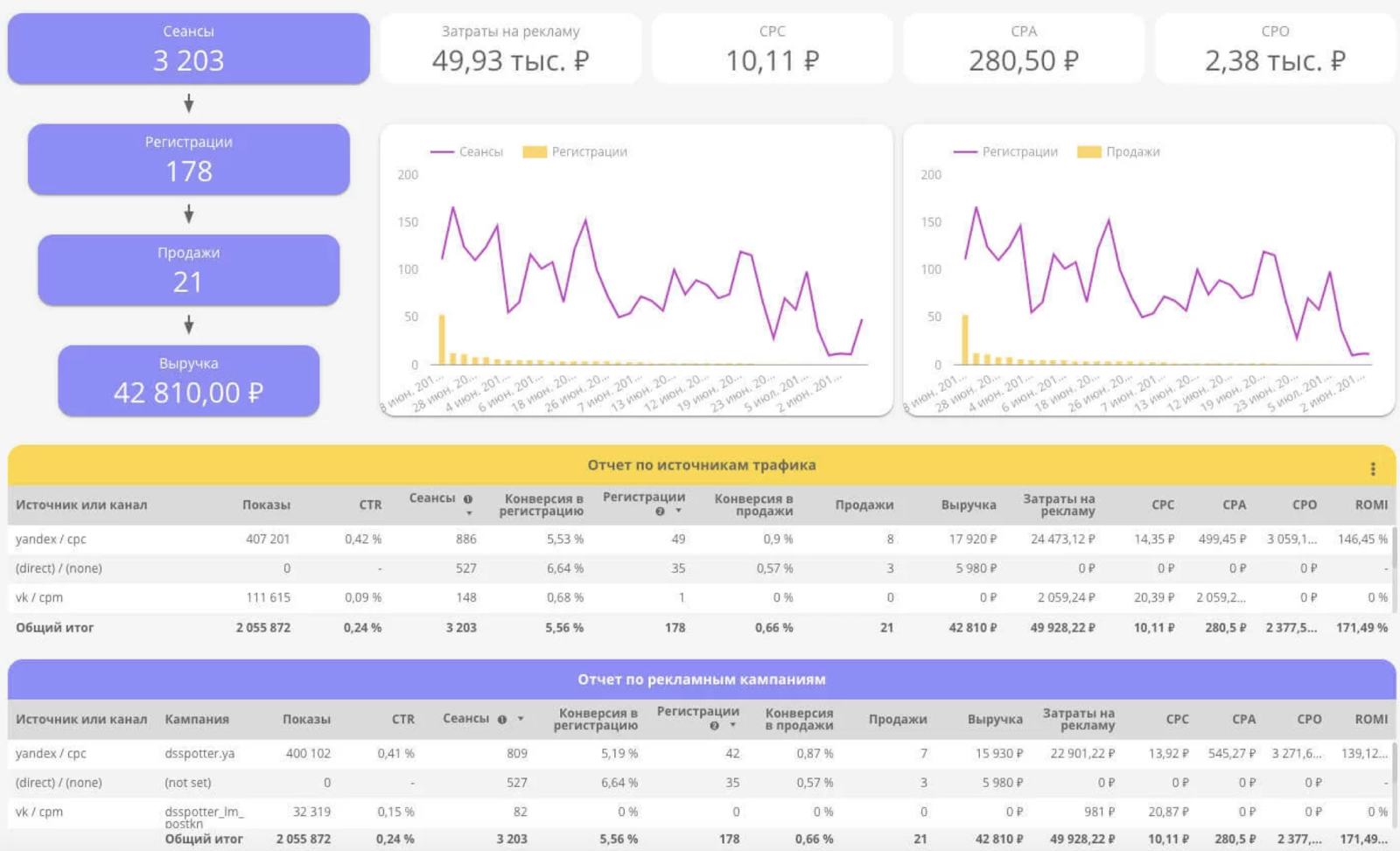This screenshot has width=1400, height=851.
Task: Click yellow Продажи legend marker in right chart
Action: coord(1088,152)
